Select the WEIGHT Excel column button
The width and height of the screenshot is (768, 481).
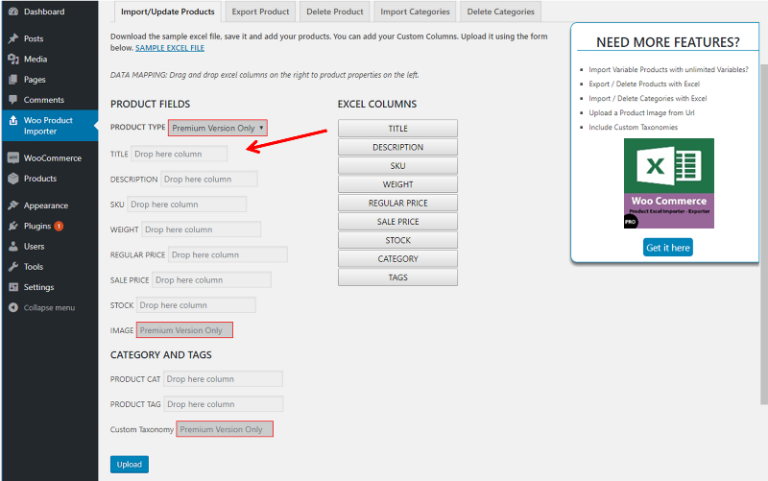[398, 184]
